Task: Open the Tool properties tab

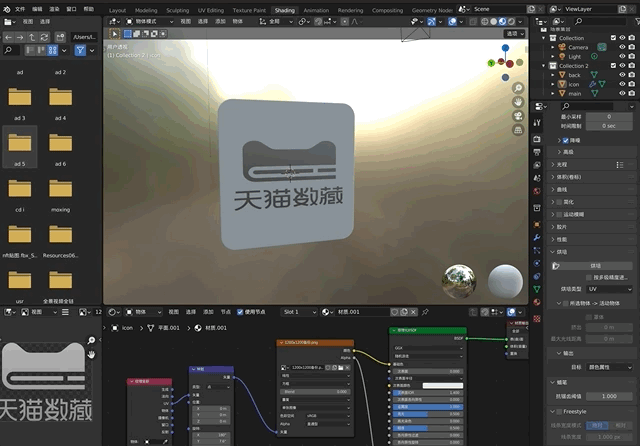Action: (x=537, y=123)
